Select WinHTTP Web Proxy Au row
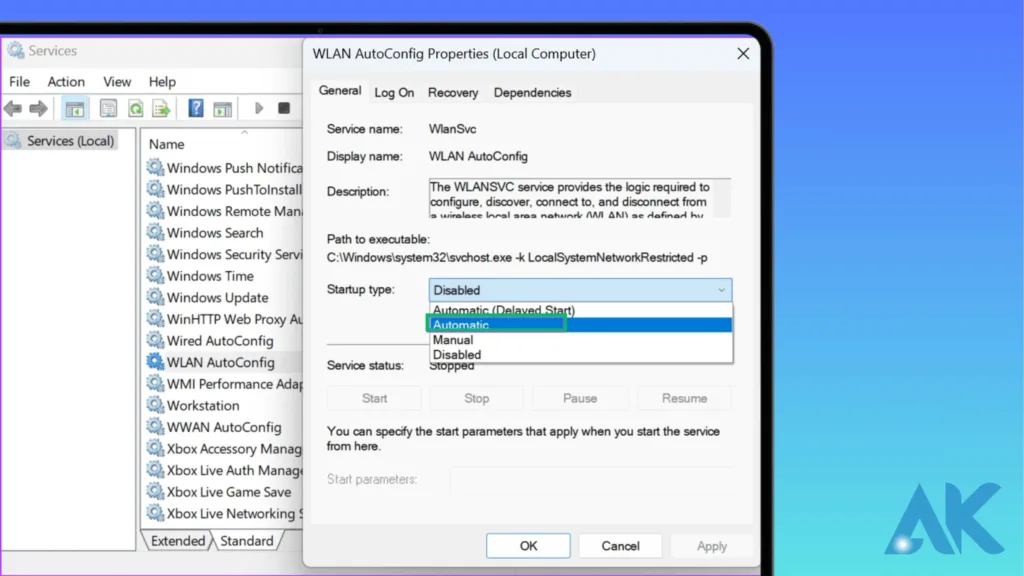 point(224,319)
